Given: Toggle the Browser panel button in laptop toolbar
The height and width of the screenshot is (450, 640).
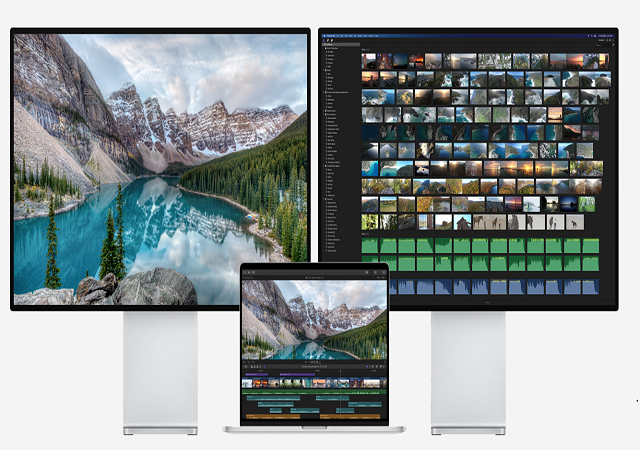Looking at the screenshot, I should (367, 272).
